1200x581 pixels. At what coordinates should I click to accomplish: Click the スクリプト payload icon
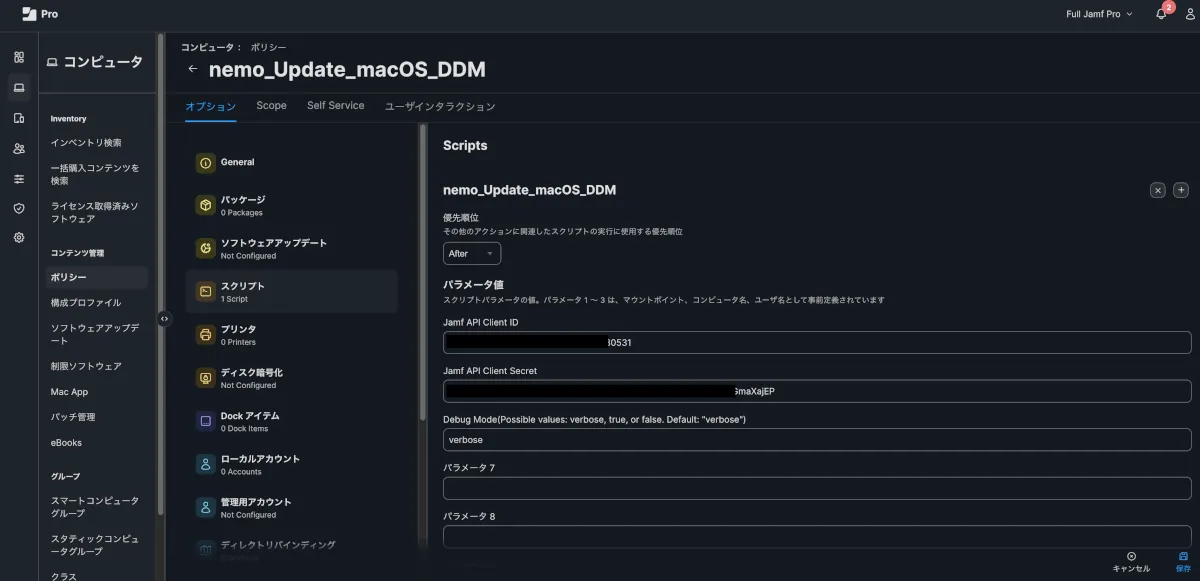click(x=205, y=291)
